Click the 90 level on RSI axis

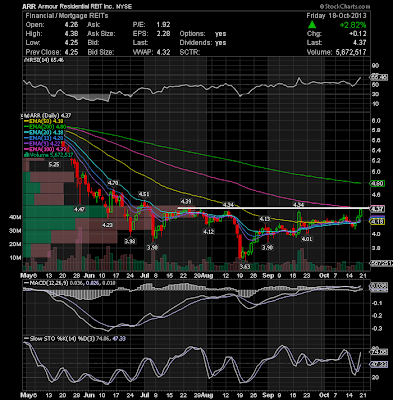pos(375,66)
